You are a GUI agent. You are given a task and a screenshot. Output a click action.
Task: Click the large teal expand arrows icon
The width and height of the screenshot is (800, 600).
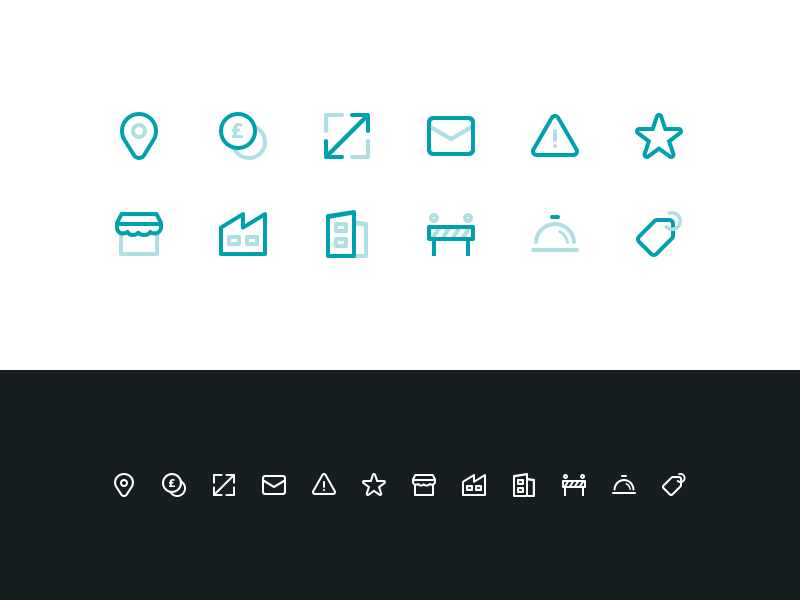click(x=347, y=136)
